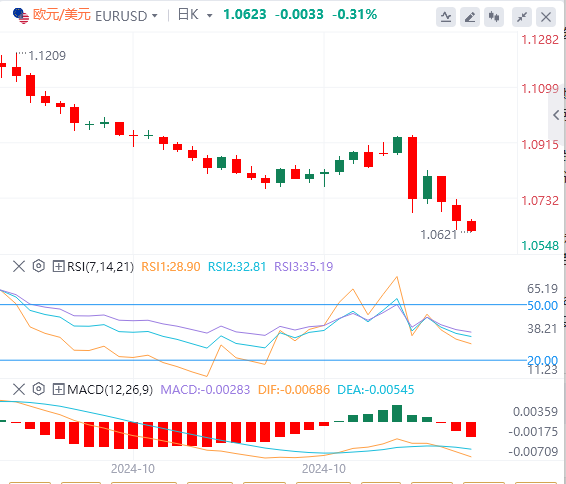The width and height of the screenshot is (566, 484).
Task: Close the chart with top X button
Action: (x=546, y=17)
